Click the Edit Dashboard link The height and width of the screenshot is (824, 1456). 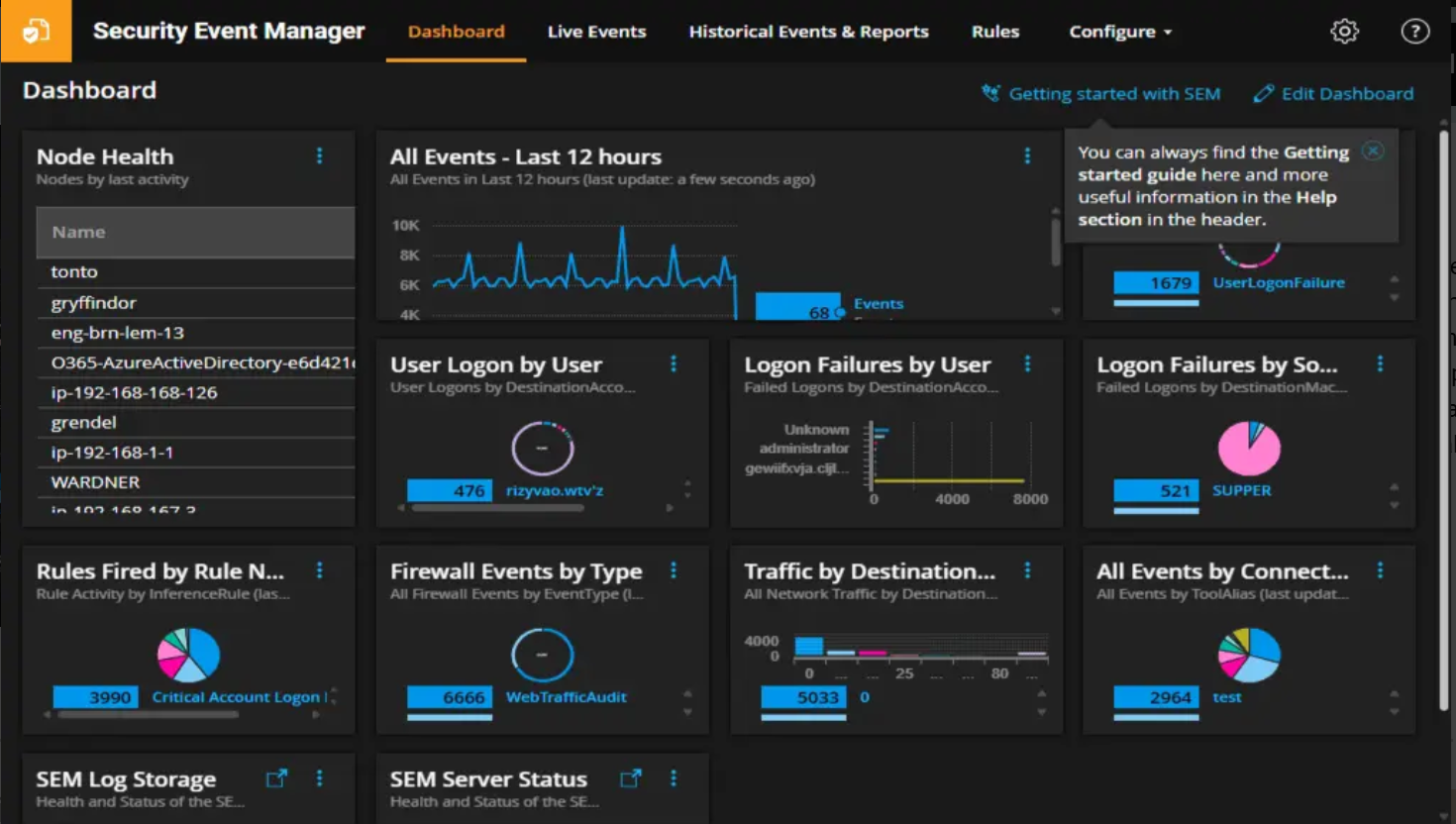click(1346, 94)
